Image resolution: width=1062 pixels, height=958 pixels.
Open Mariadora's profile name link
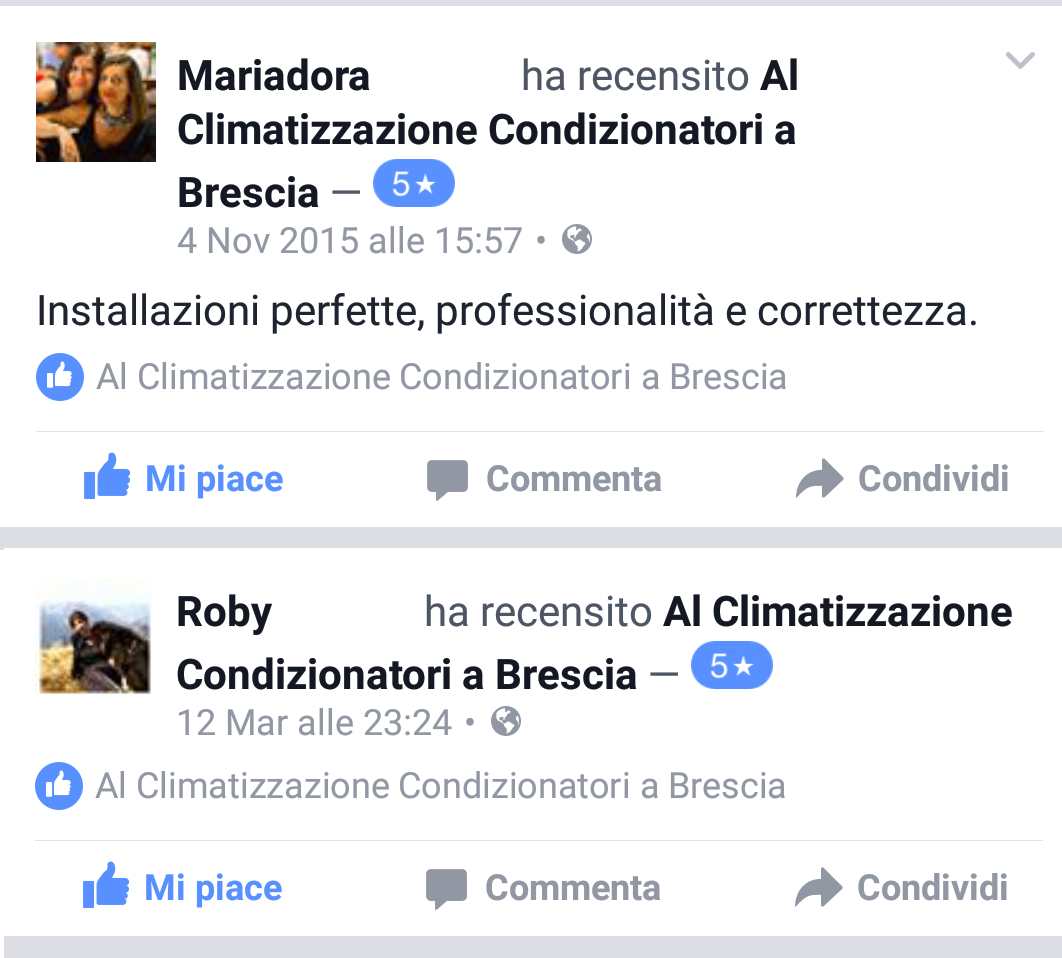point(274,75)
